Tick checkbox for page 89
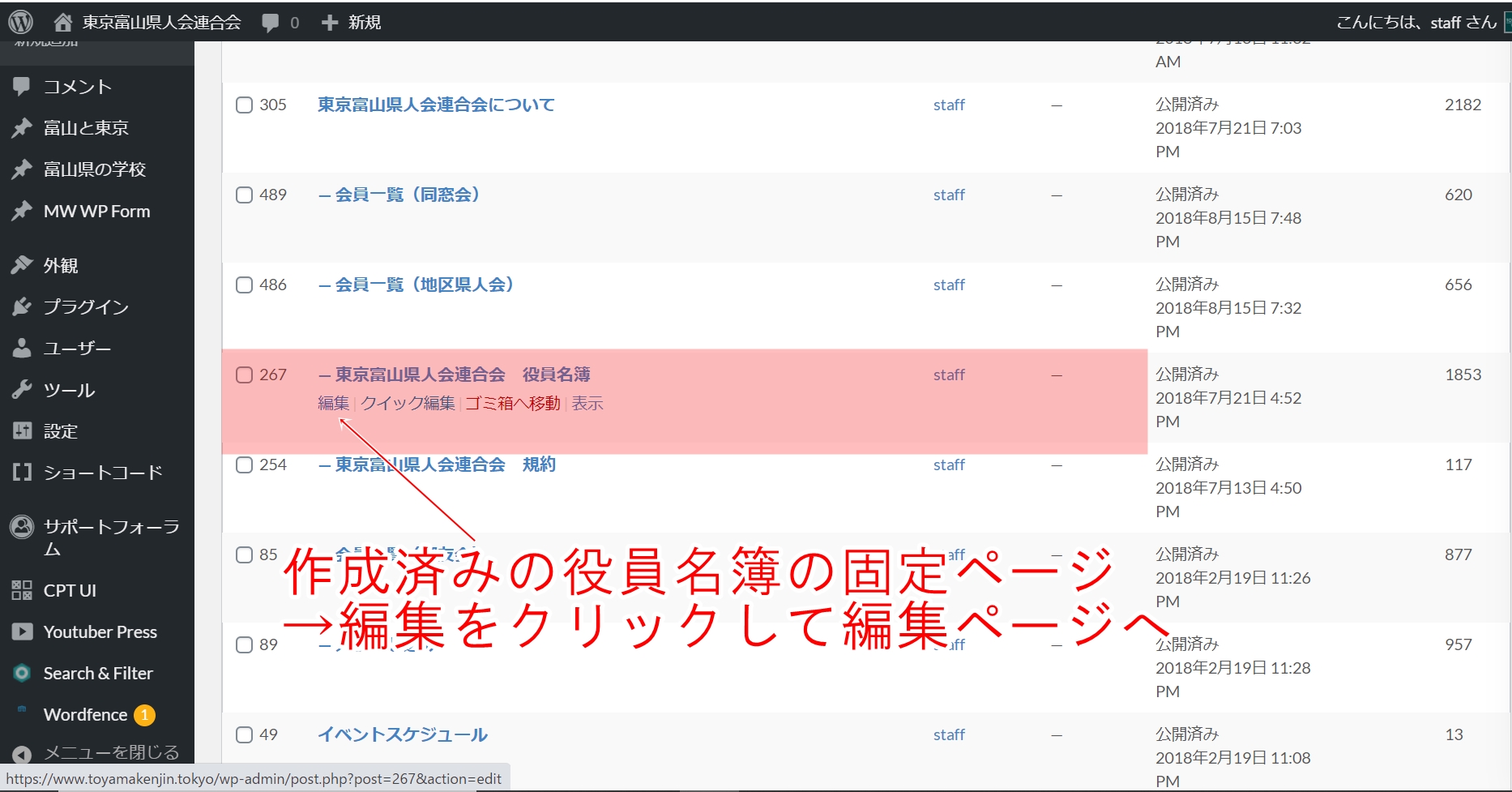 (x=244, y=644)
